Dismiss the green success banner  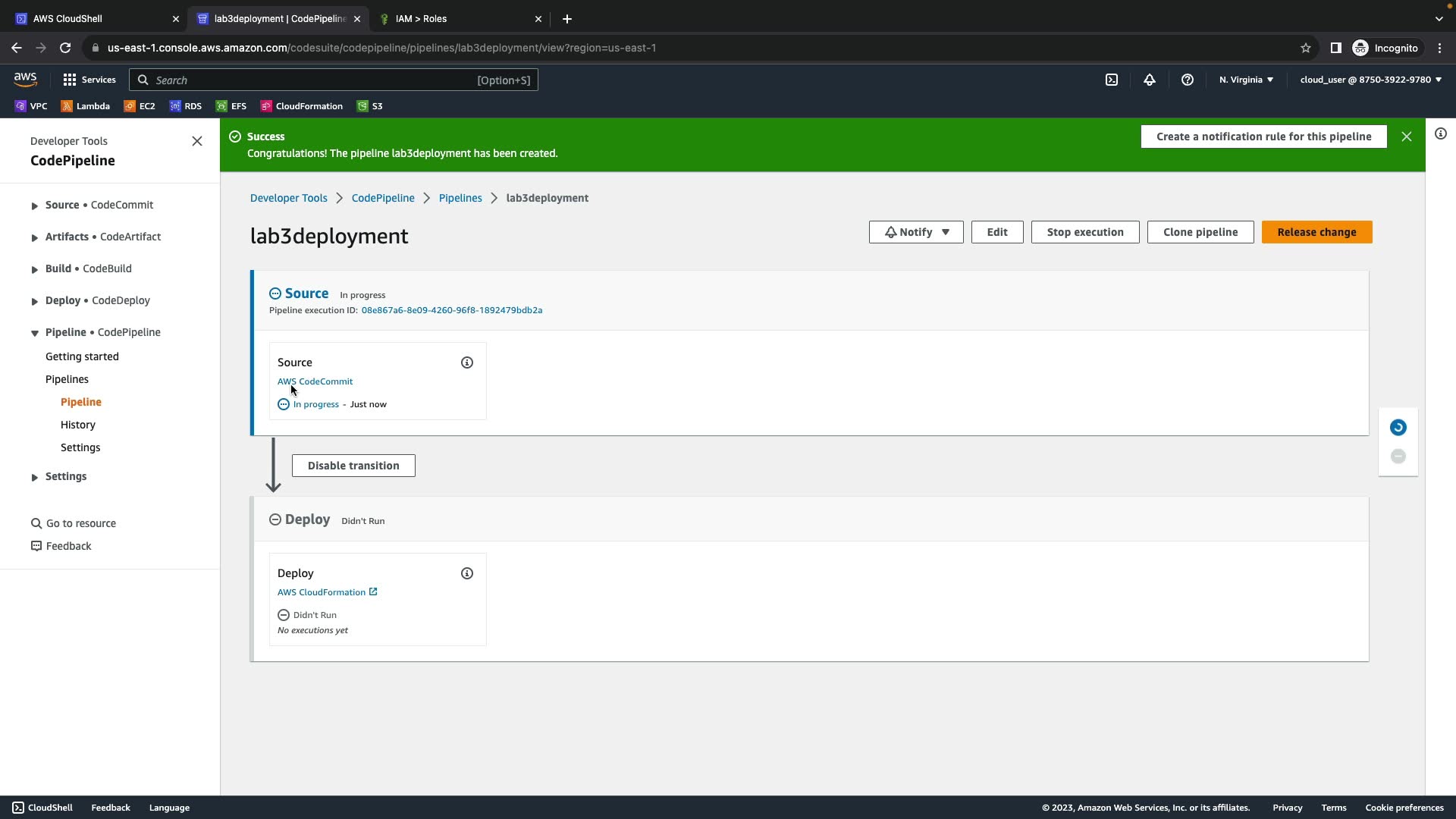click(1406, 136)
